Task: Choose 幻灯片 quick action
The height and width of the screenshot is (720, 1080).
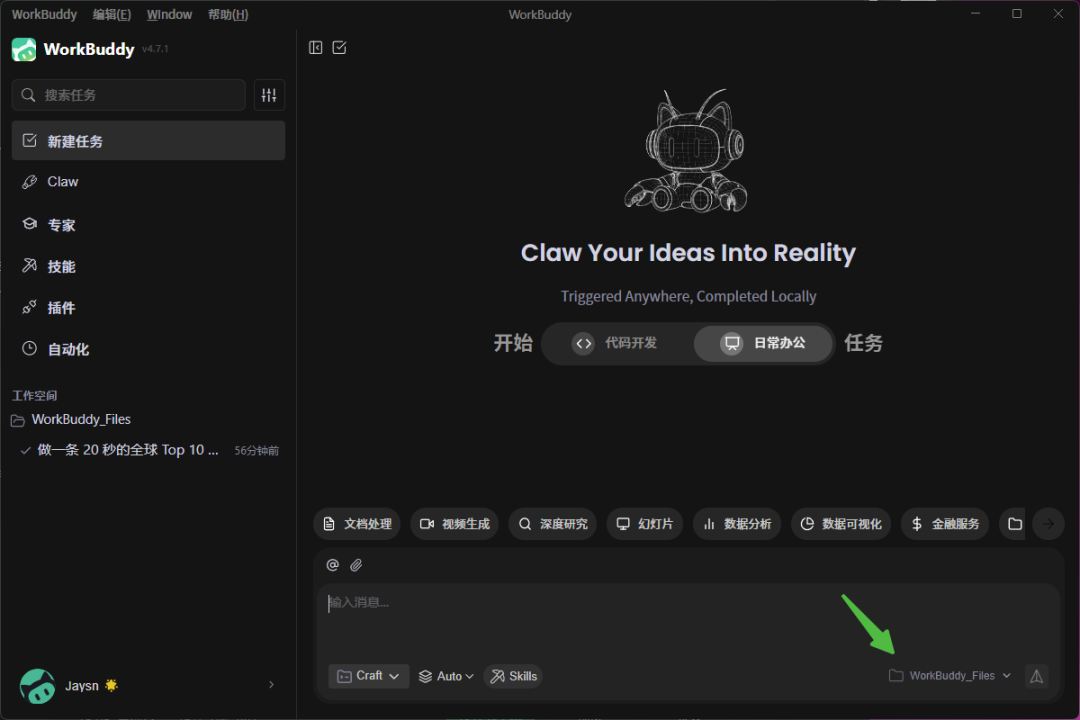Action: pos(645,524)
